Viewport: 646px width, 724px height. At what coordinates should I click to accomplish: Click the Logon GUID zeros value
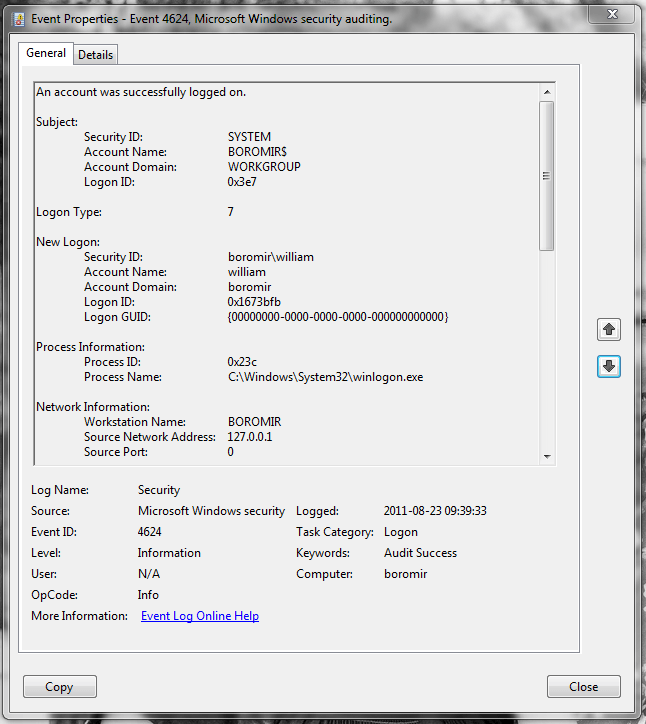338,317
